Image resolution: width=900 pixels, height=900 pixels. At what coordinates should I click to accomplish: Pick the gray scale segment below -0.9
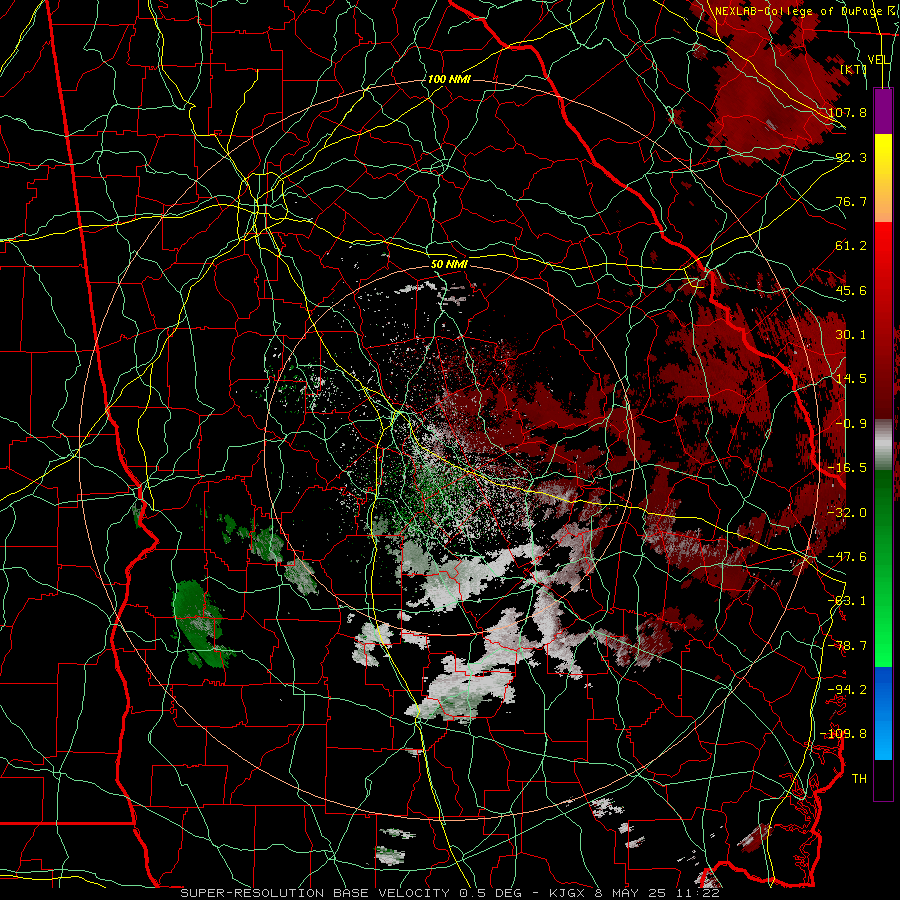883,445
